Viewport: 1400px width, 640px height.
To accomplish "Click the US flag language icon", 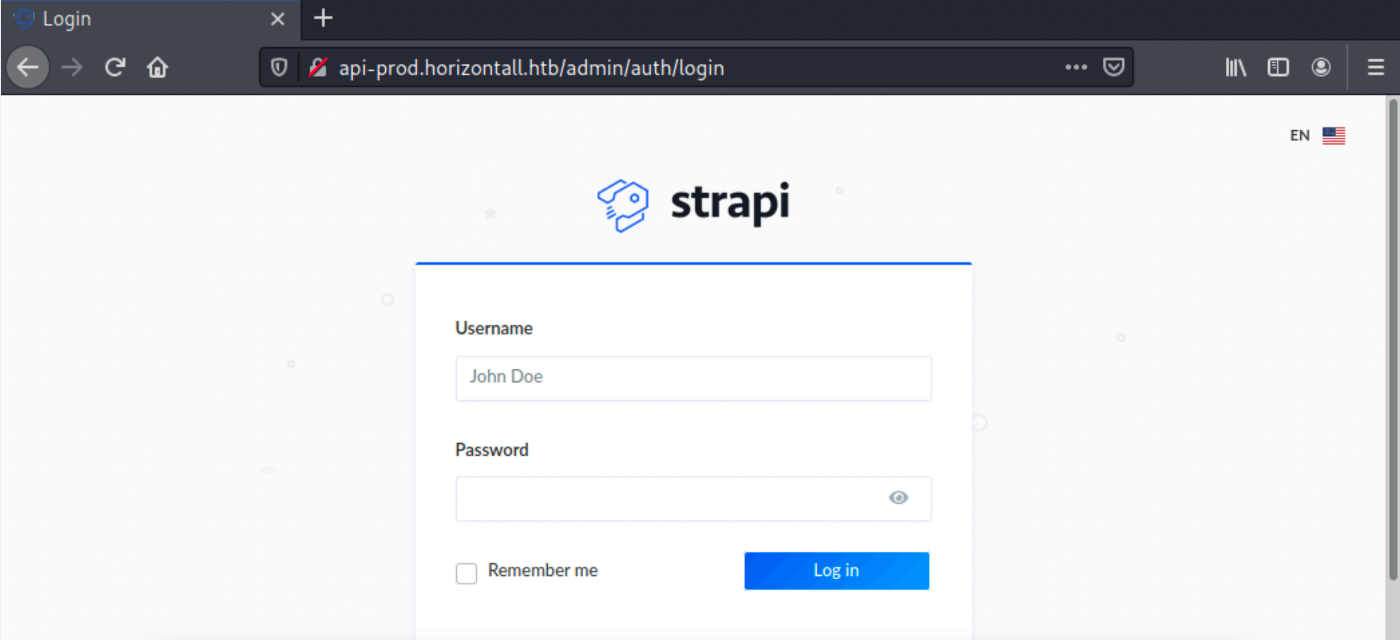I will 1334,136.
